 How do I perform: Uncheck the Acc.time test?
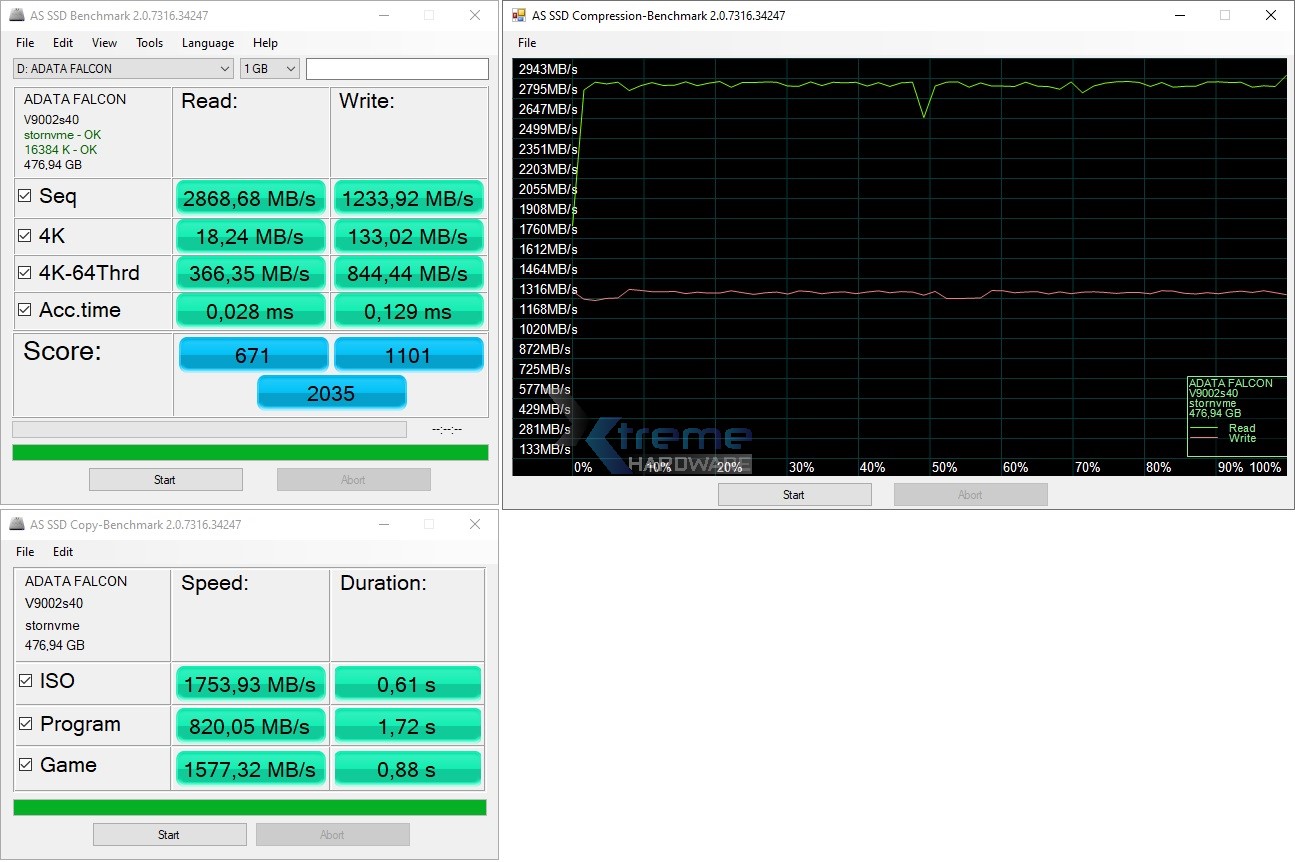coord(23,310)
